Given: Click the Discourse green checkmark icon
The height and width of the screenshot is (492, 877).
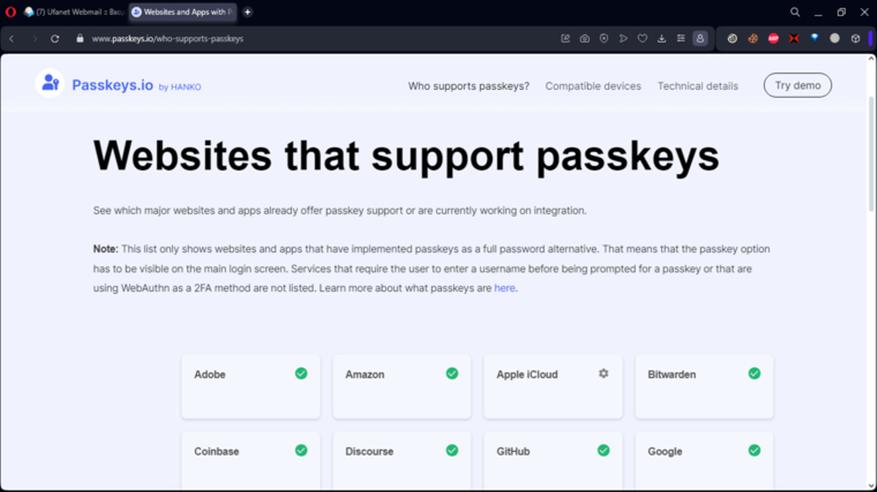Looking at the screenshot, I should coord(452,450).
